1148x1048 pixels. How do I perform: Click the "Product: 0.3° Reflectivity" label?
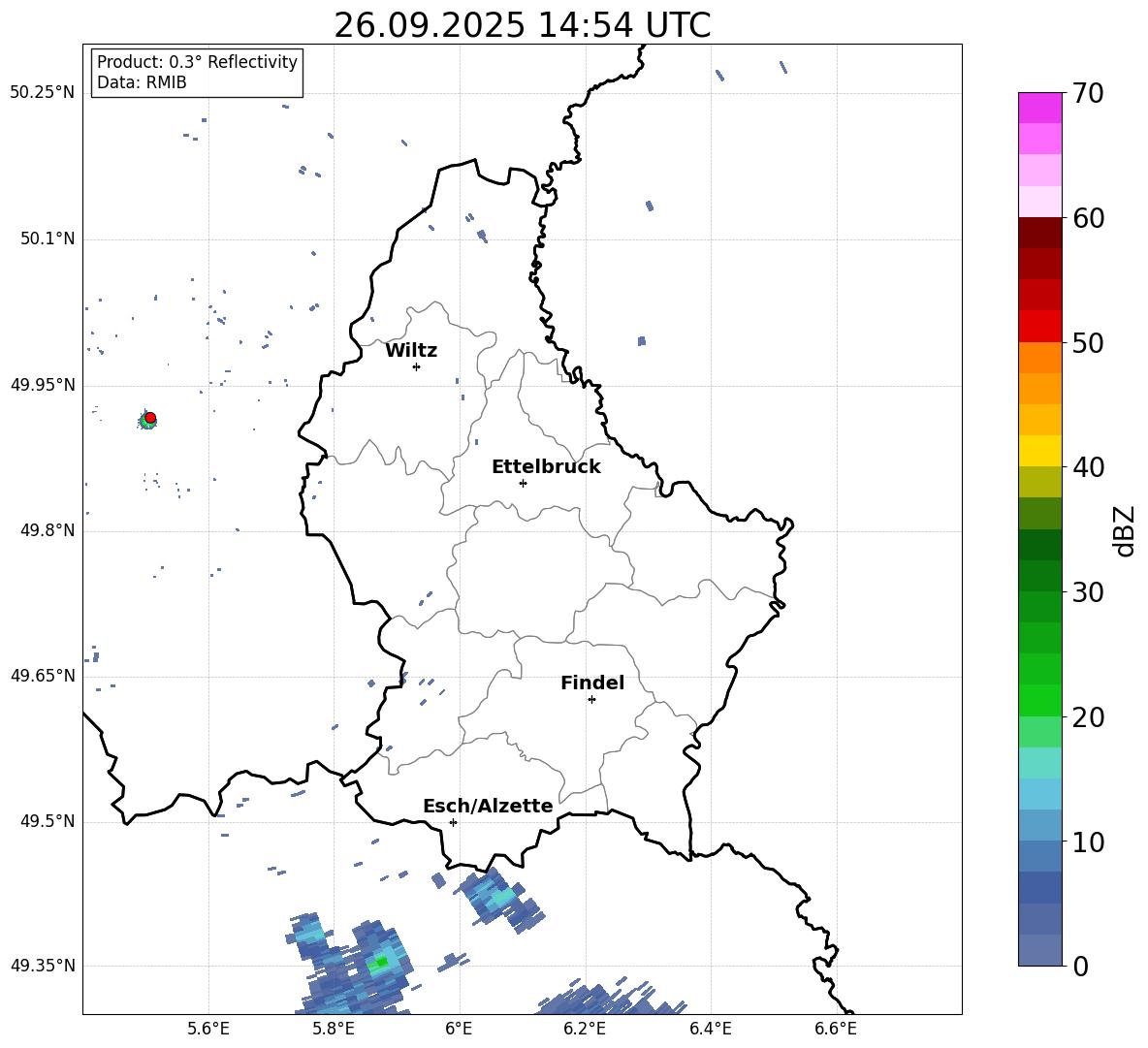coord(197,61)
